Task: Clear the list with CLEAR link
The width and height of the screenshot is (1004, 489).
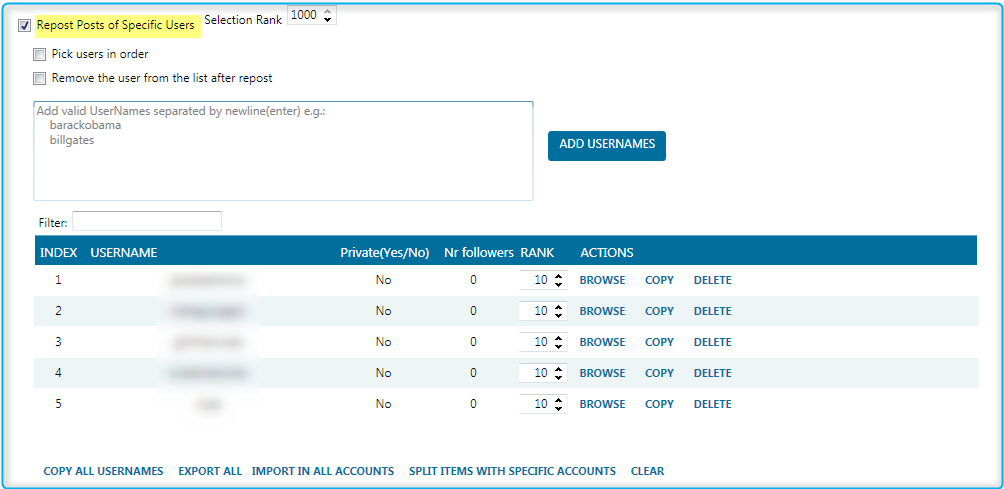Action: coord(647,471)
